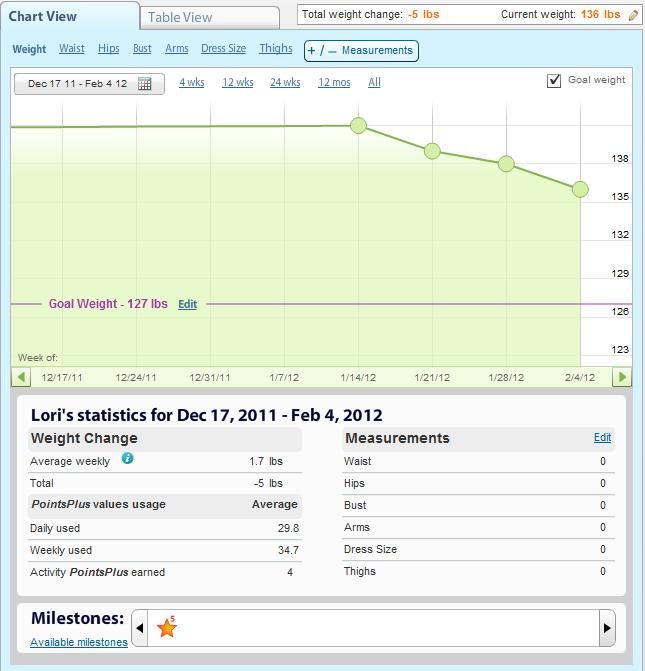
Task: Open the Dec 17 11 - Feb 4 12 date range selector
Action: click(x=80, y=84)
